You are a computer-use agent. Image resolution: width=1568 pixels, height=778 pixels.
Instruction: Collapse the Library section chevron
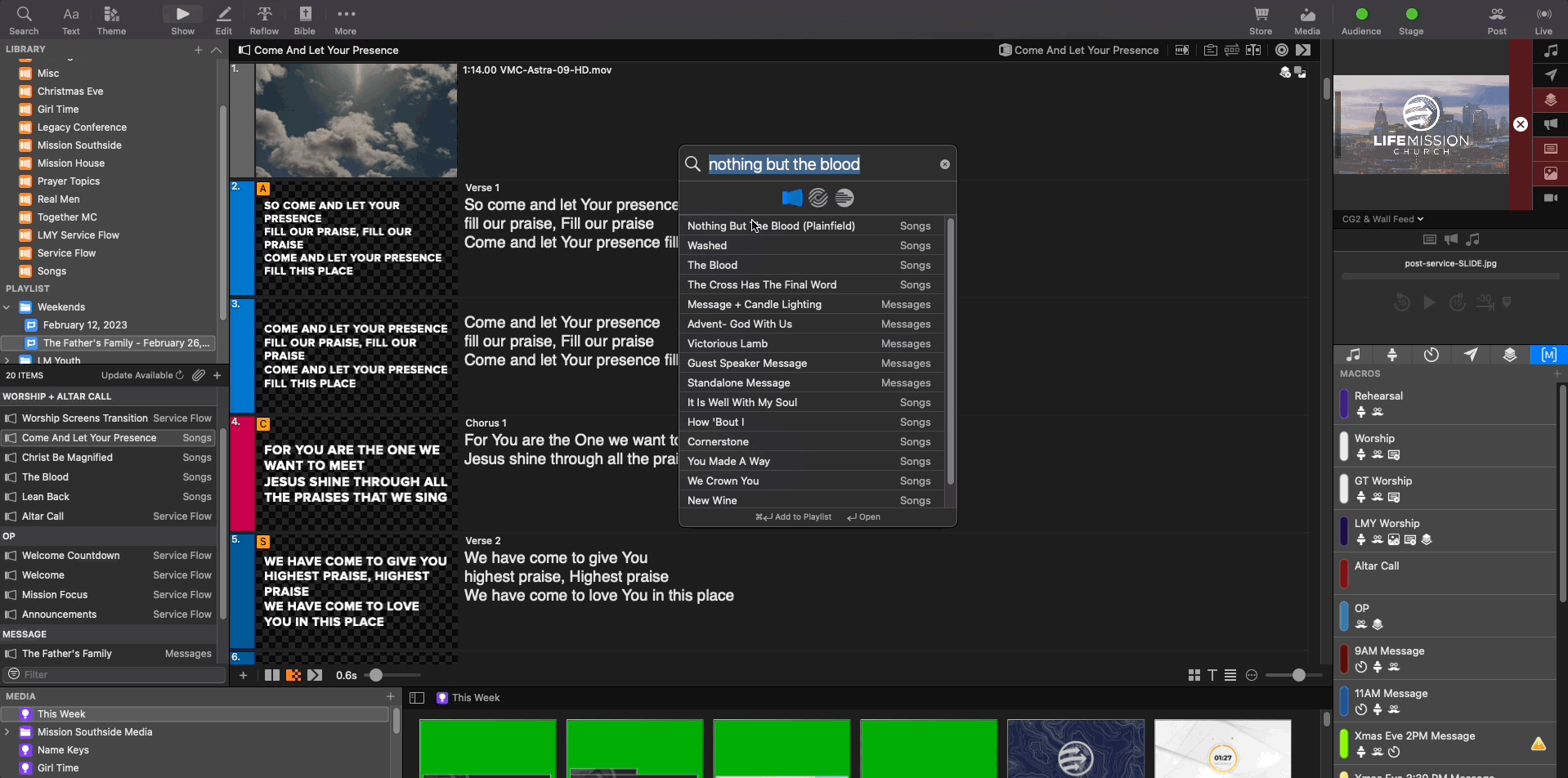coord(216,50)
